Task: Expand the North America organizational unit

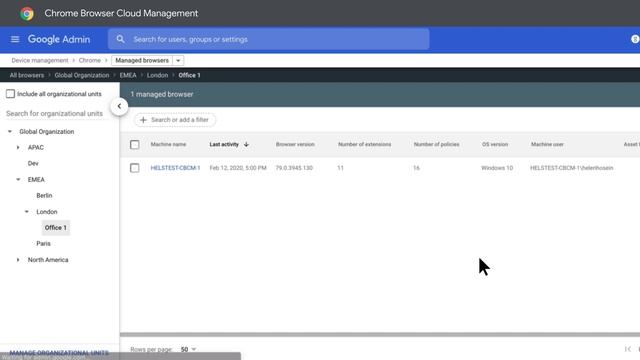Action: pos(18,260)
